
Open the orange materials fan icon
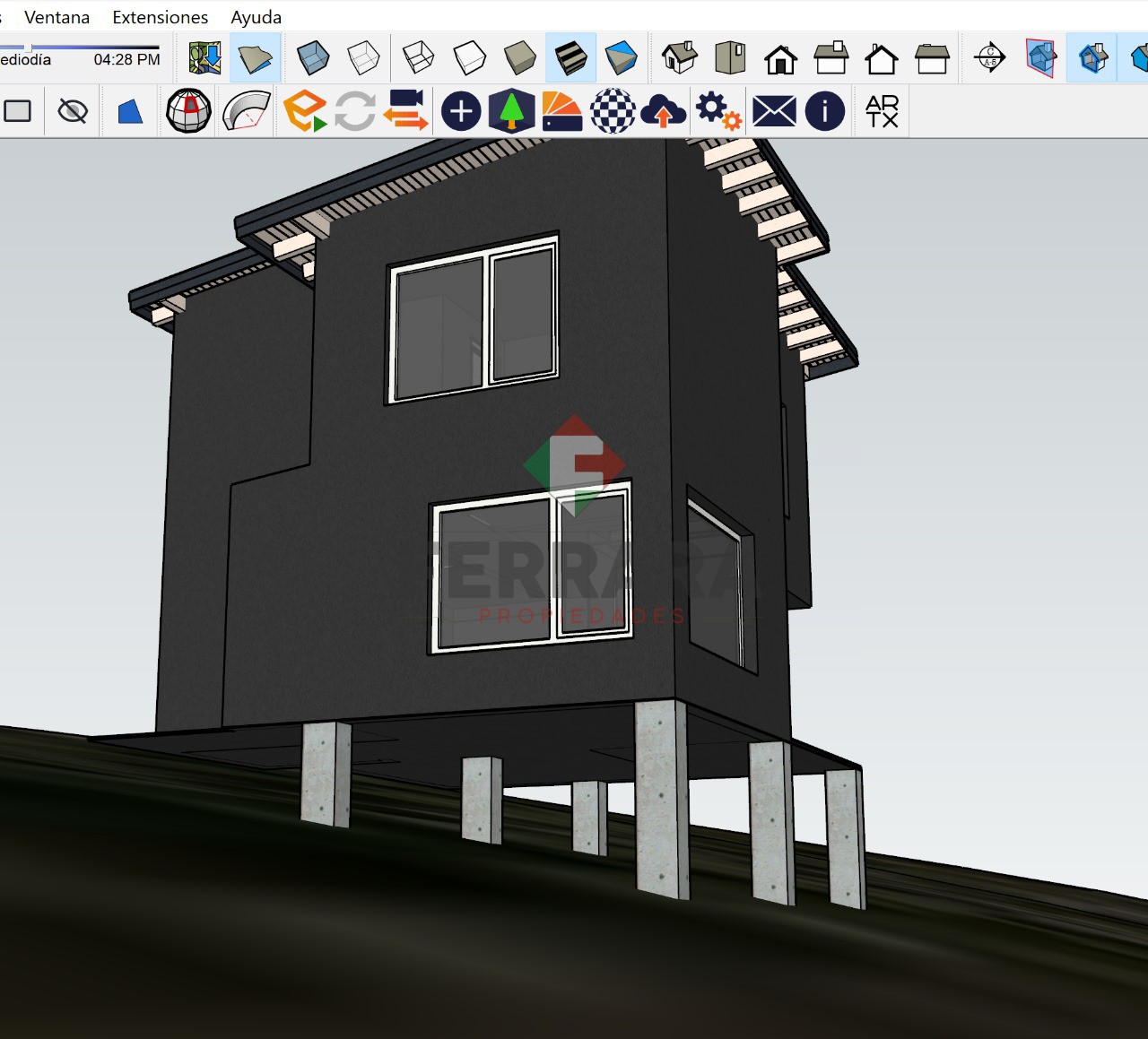coord(562,111)
